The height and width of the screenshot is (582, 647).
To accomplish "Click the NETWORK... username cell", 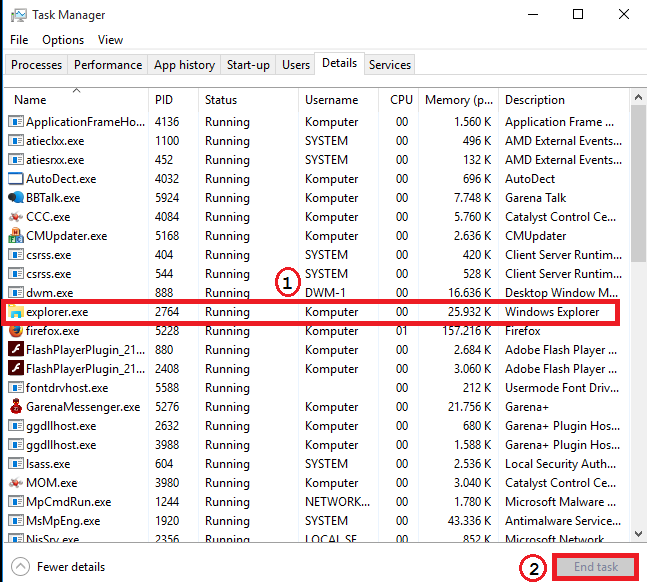I will (x=337, y=502).
